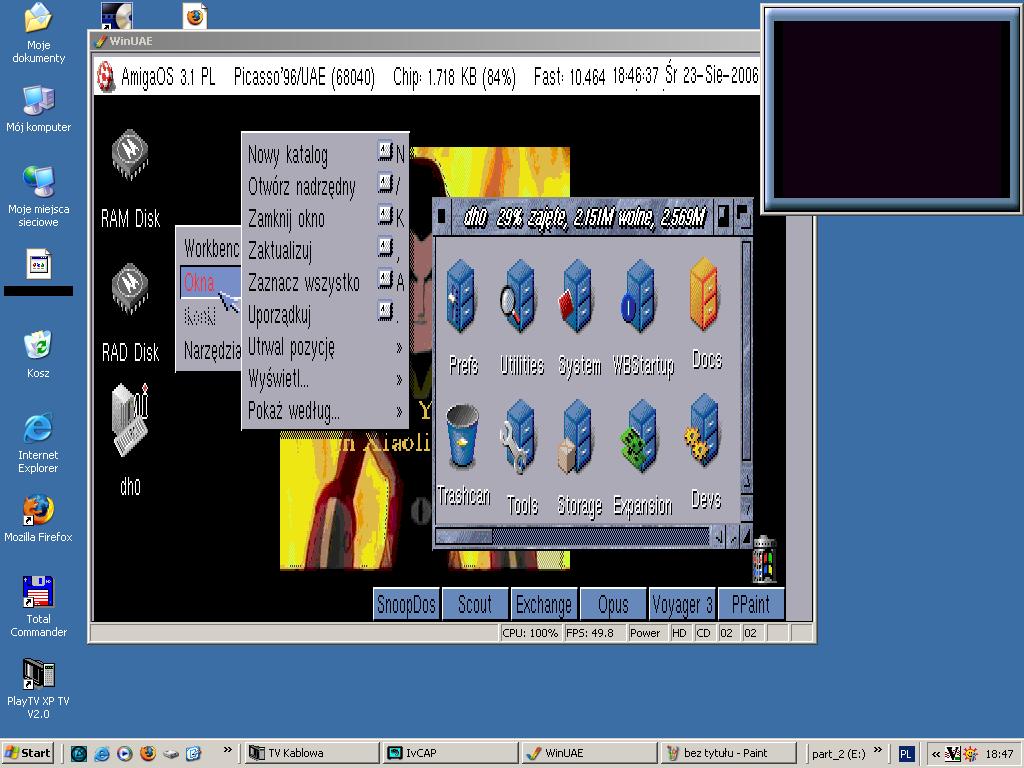
Task: Switch to TV Kablowa taskbar button
Action: pyautogui.click(x=312, y=753)
